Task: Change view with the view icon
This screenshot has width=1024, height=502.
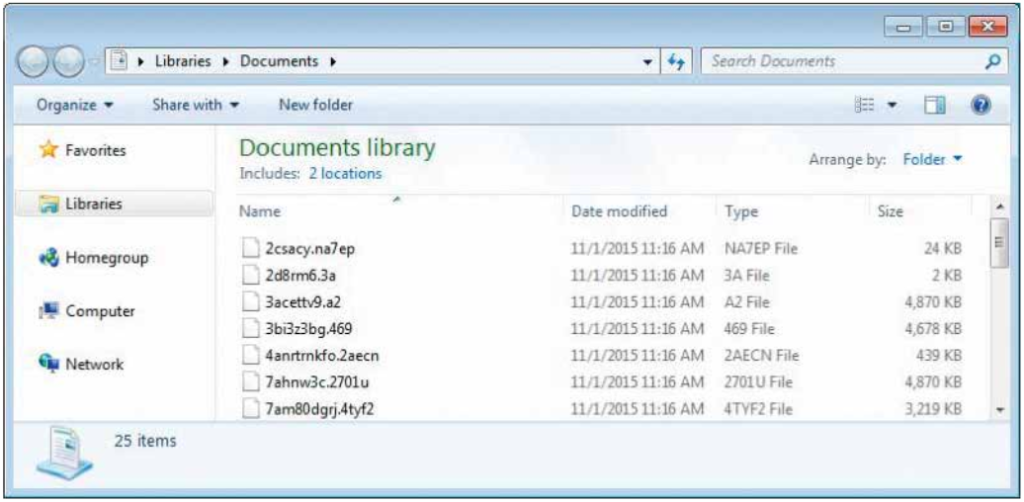Action: pyautogui.click(x=864, y=105)
